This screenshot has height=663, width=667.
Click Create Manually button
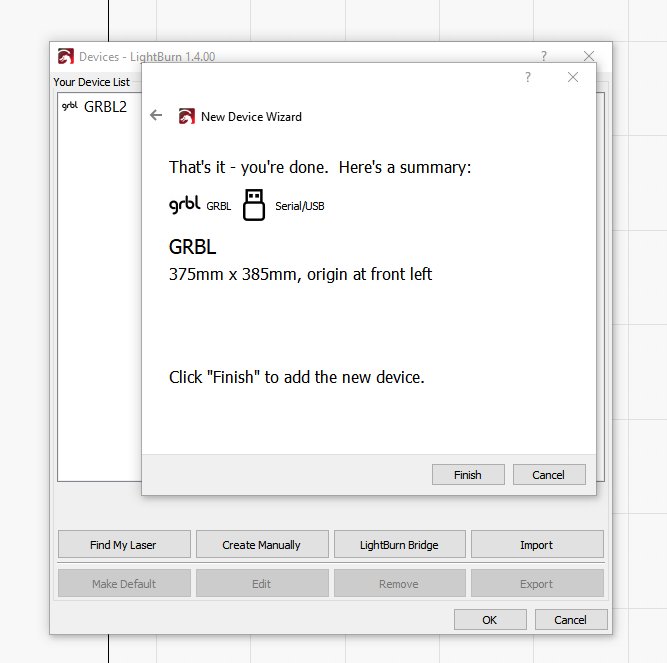pyautogui.click(x=262, y=544)
